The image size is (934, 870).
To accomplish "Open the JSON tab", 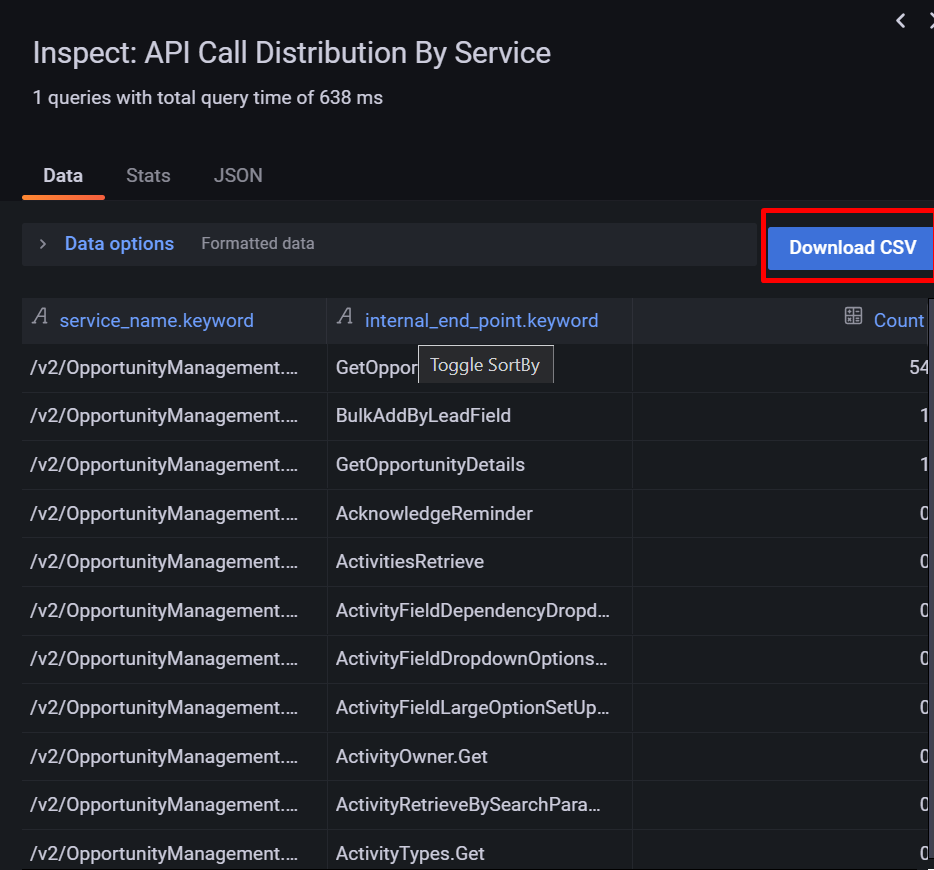I will (238, 176).
